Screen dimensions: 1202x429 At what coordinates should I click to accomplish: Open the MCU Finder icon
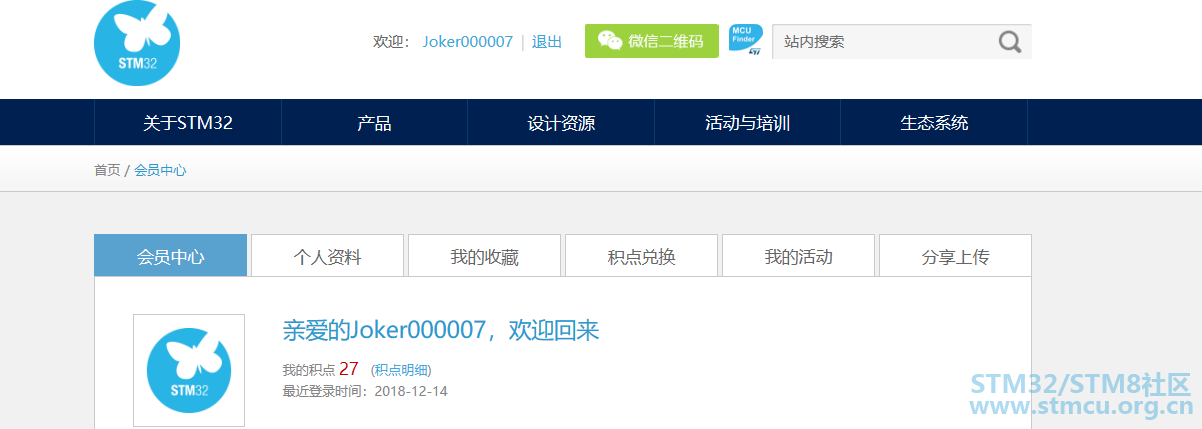point(745,40)
